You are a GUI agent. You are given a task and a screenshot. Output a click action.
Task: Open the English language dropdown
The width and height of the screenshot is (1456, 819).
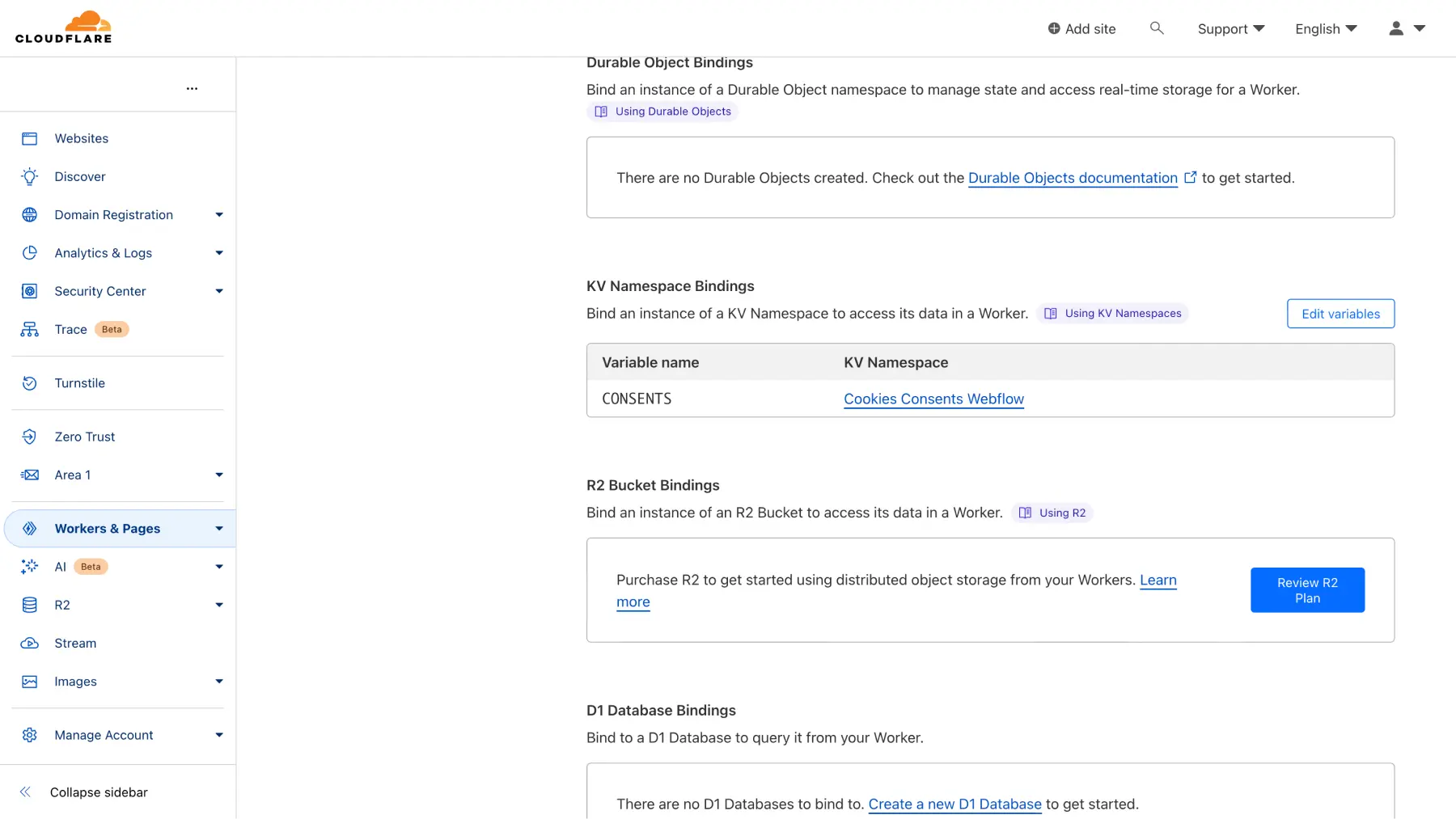pyautogui.click(x=1327, y=29)
